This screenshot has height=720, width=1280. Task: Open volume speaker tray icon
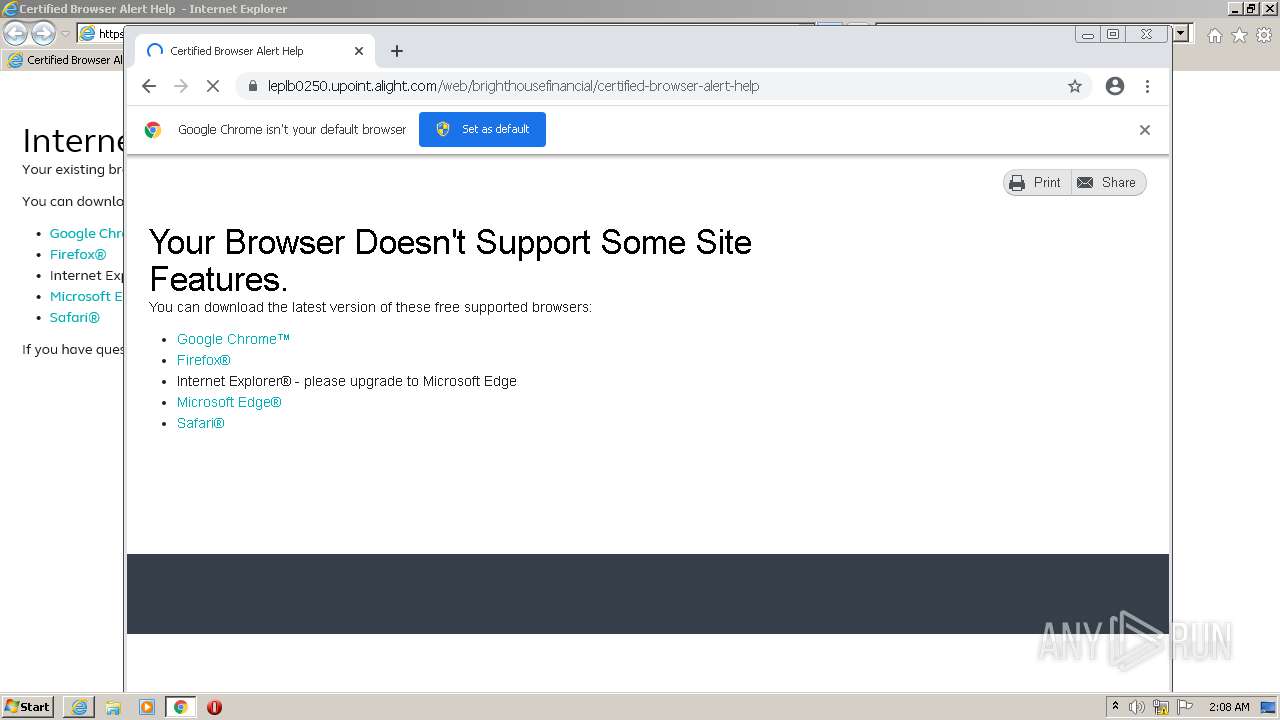point(1137,707)
